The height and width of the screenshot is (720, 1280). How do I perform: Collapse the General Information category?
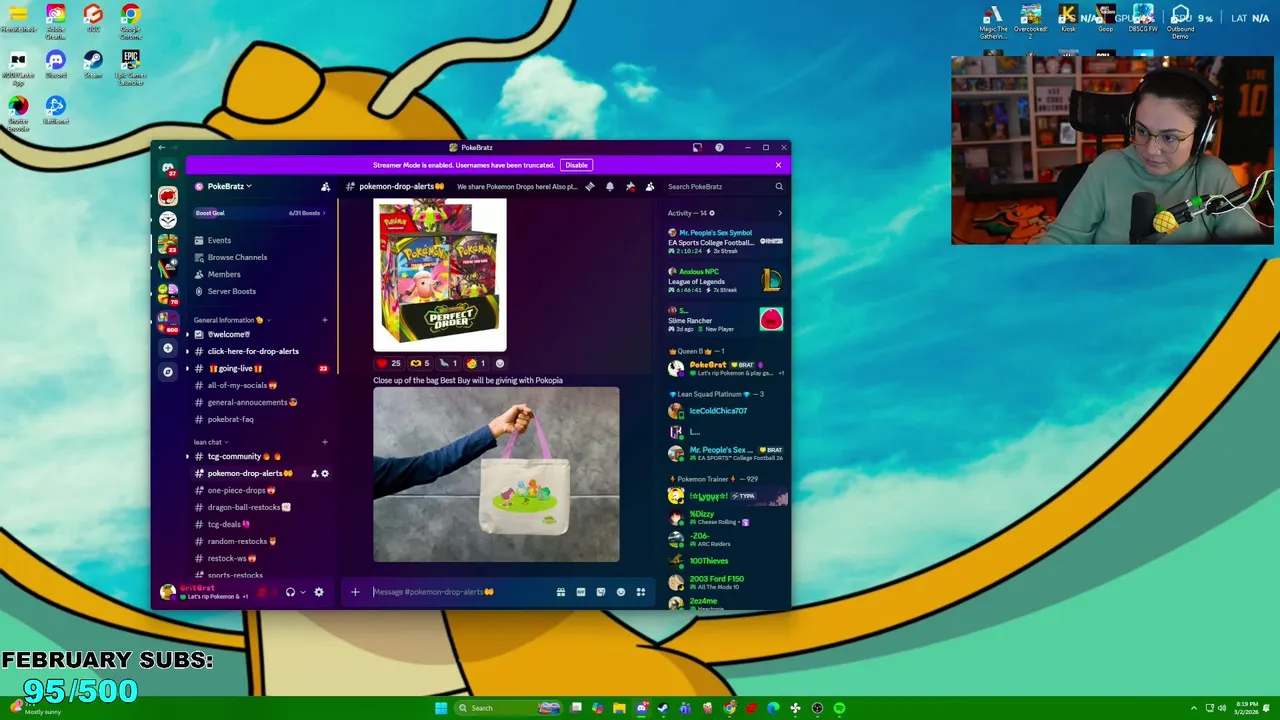click(232, 320)
